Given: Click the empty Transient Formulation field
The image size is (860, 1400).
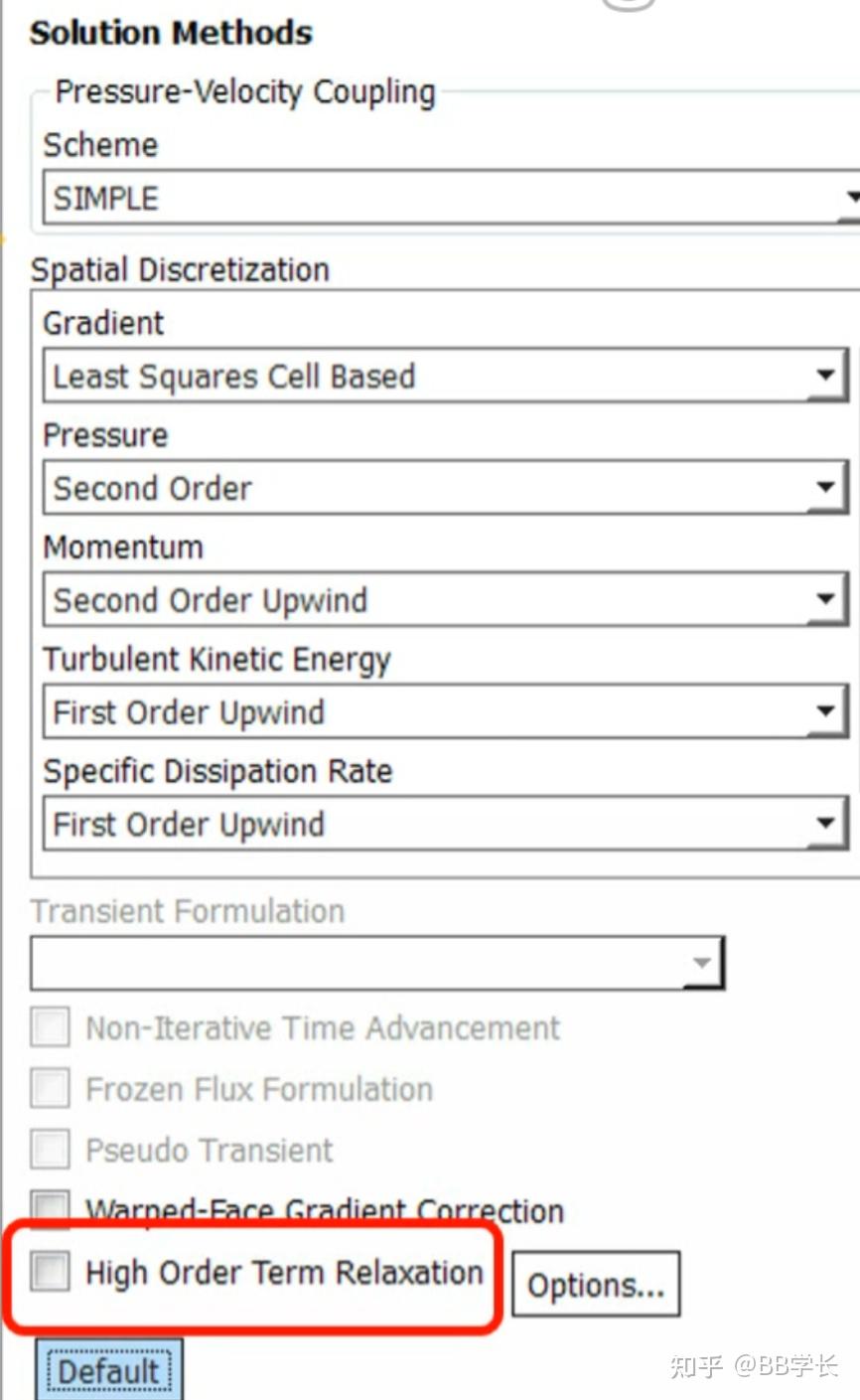Looking at the screenshot, I should point(358,964).
